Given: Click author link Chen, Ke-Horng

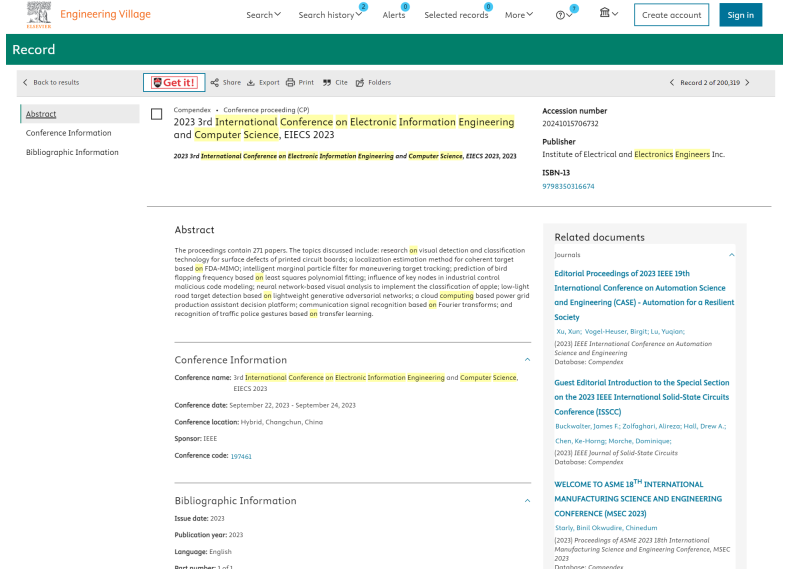Looking at the screenshot, I should coord(581,441).
